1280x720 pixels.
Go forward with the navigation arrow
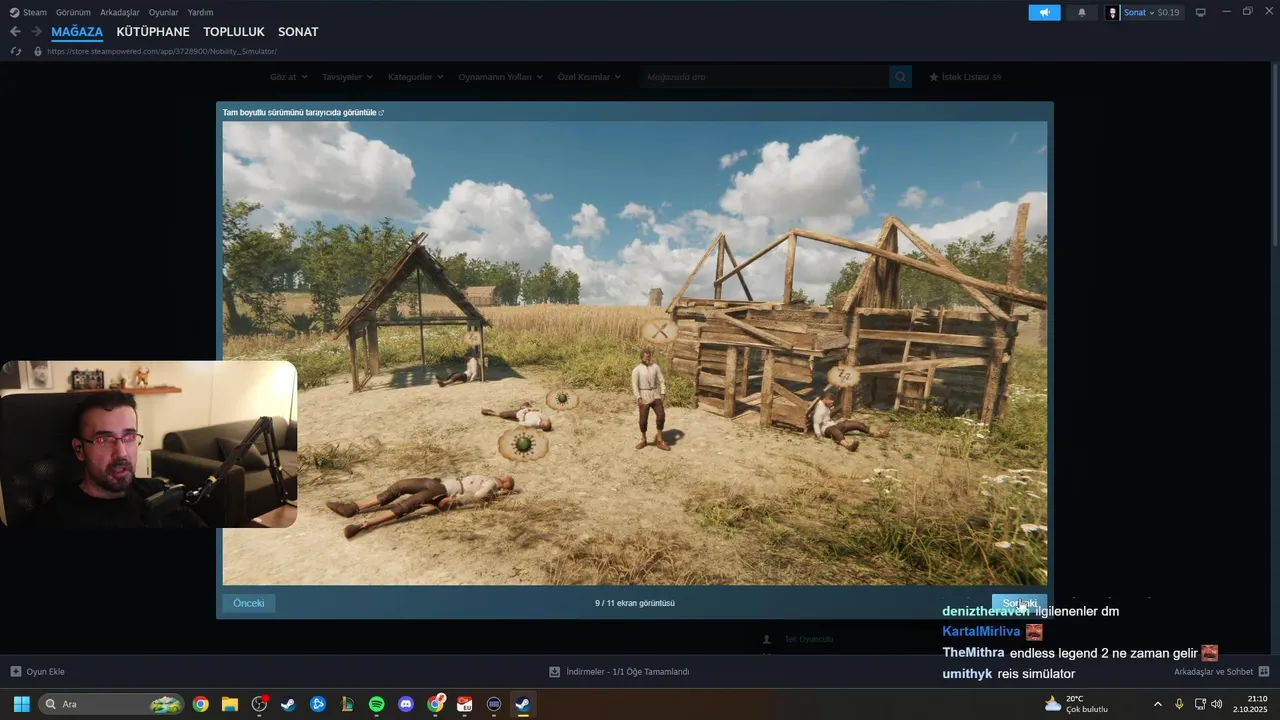point(36,32)
